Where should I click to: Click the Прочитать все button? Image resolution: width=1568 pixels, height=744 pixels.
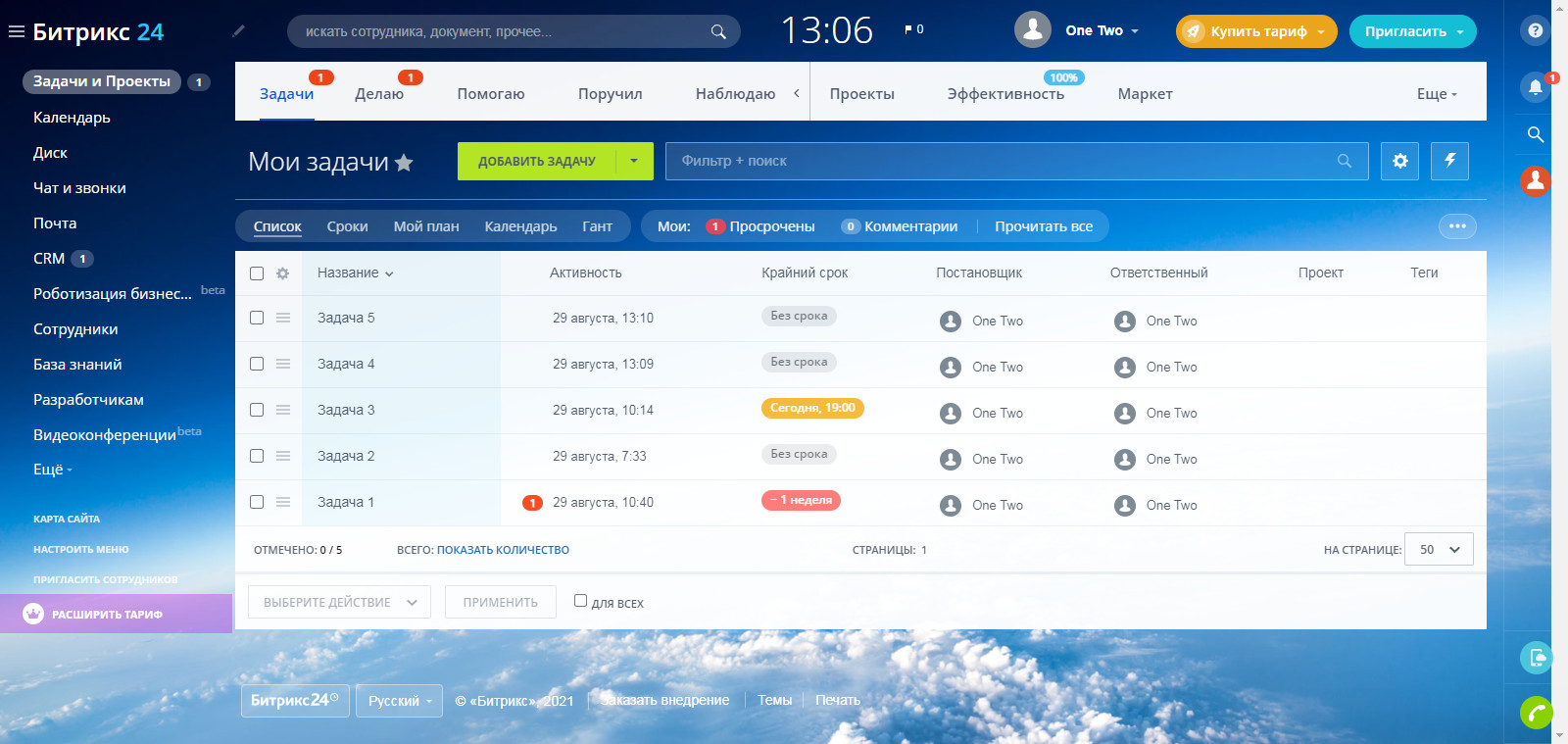tap(1043, 226)
